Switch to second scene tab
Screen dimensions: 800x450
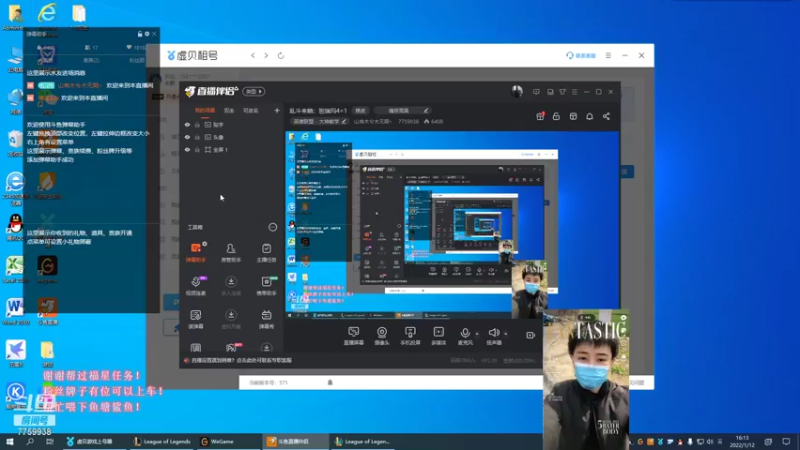point(229,110)
